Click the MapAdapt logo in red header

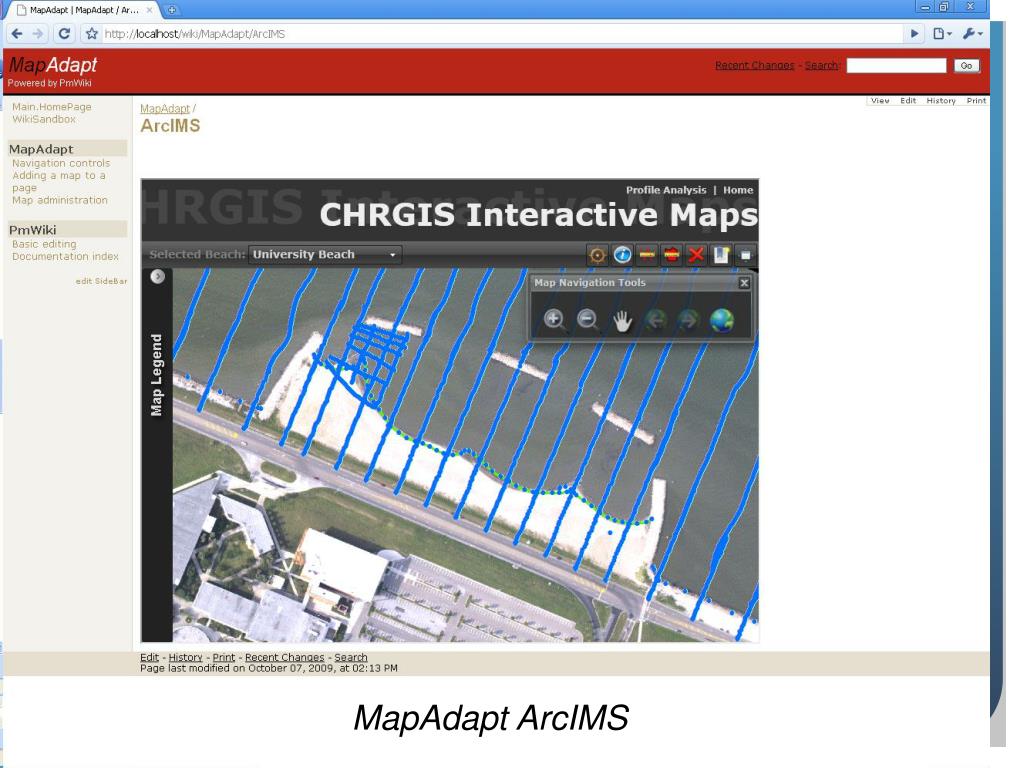point(53,65)
